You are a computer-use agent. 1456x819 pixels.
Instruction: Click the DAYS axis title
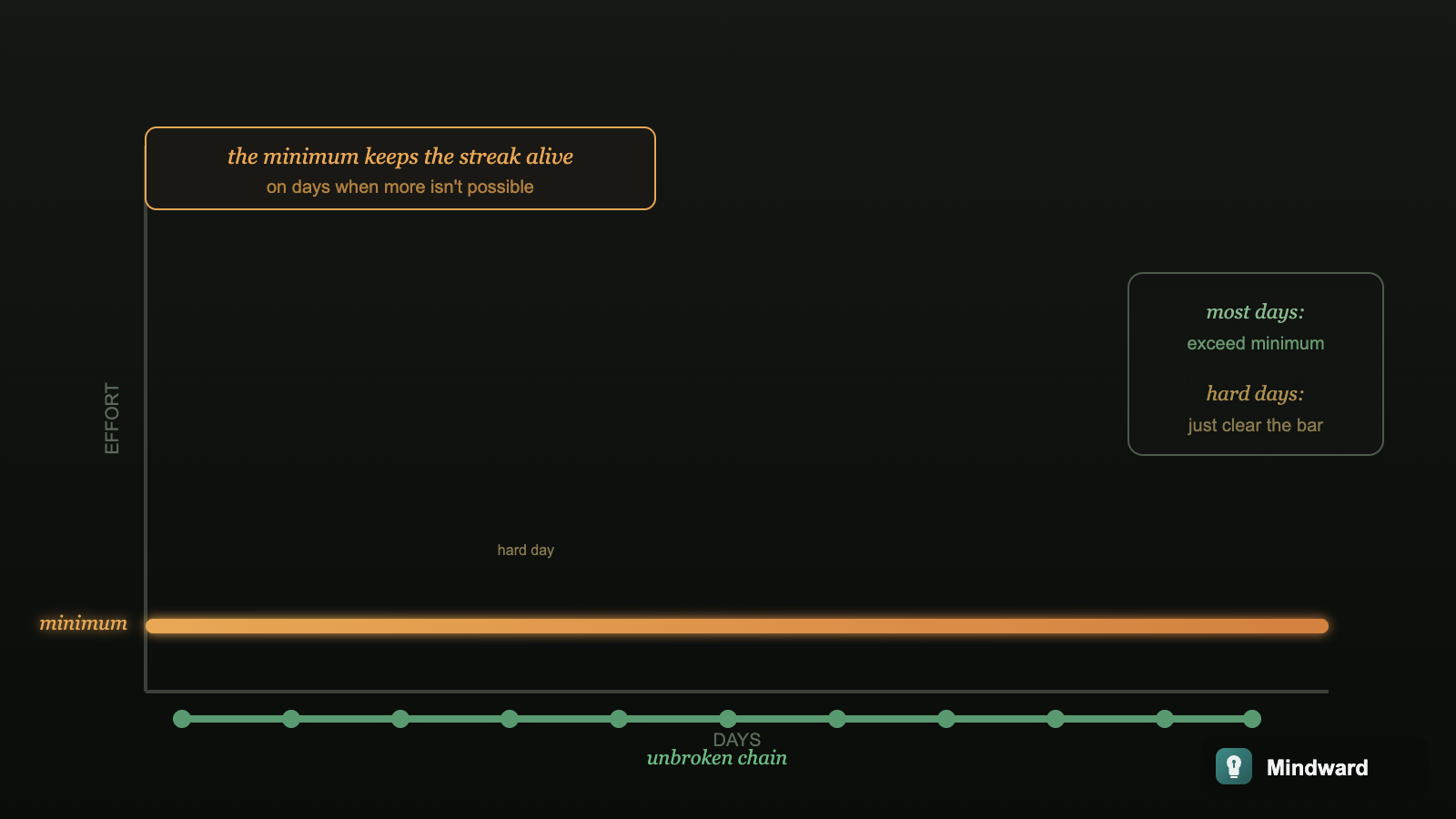737,739
